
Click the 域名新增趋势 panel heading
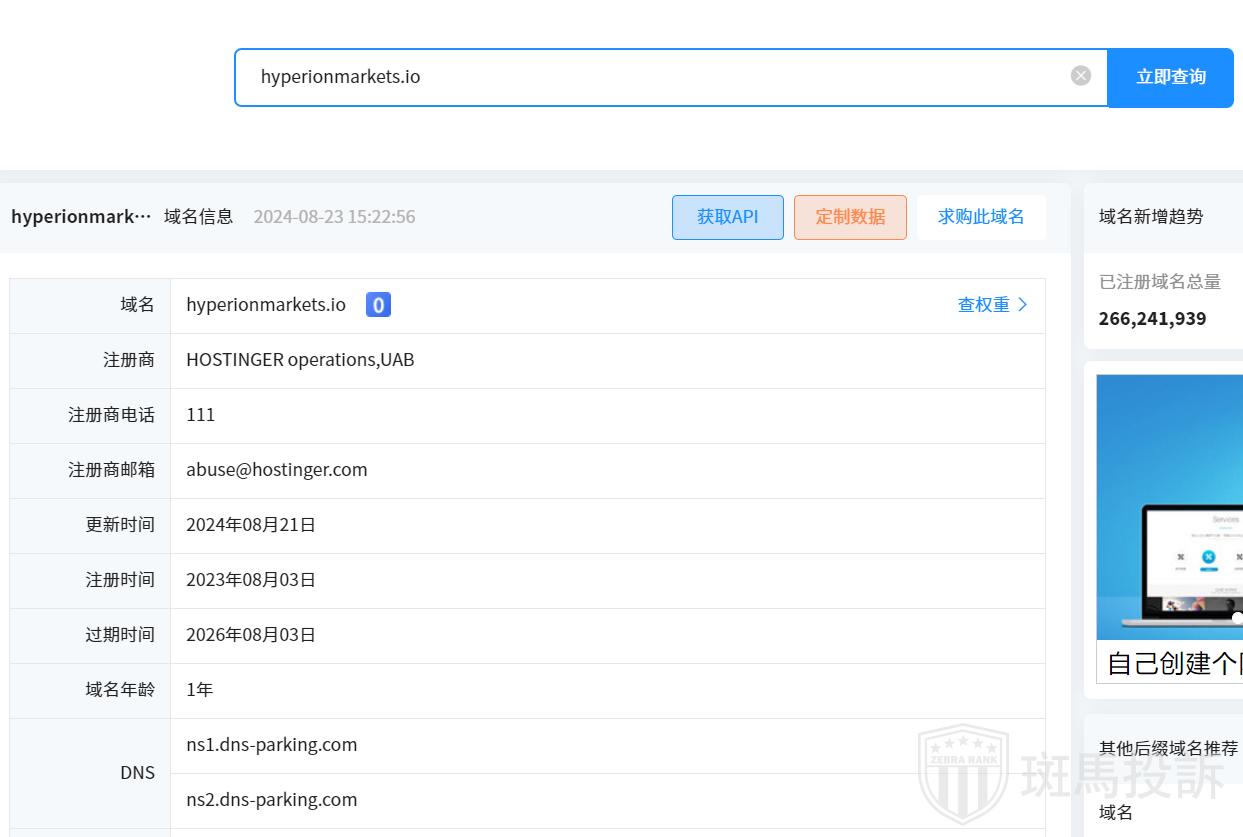point(1151,216)
